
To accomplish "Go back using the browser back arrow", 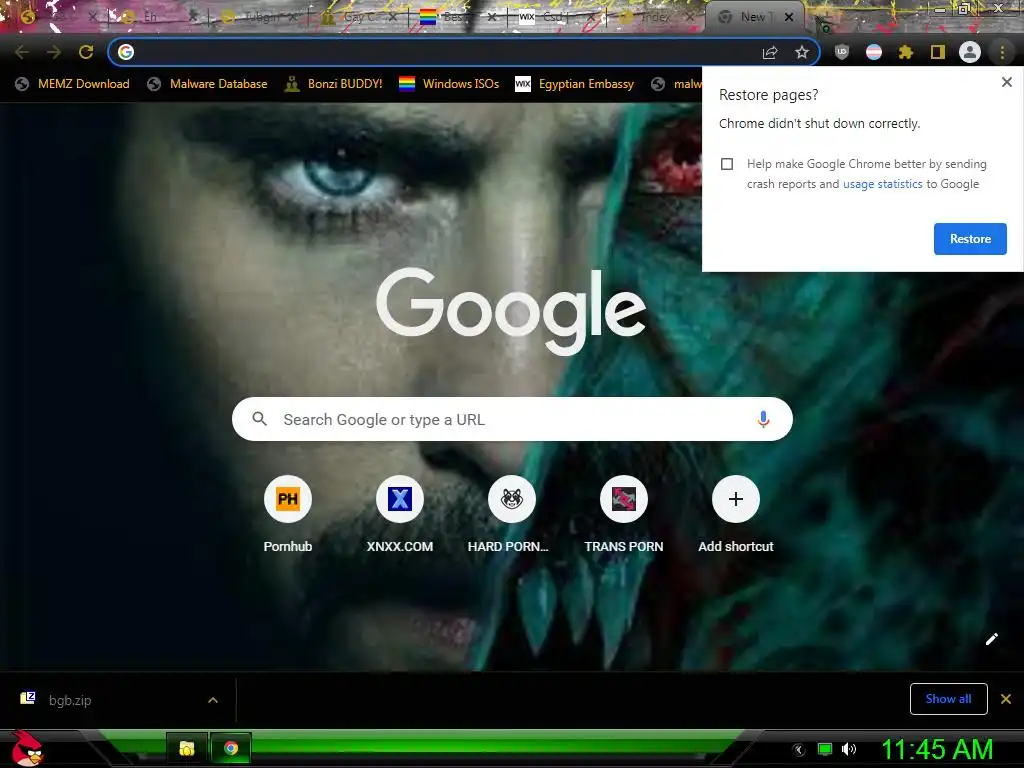I will coord(22,52).
